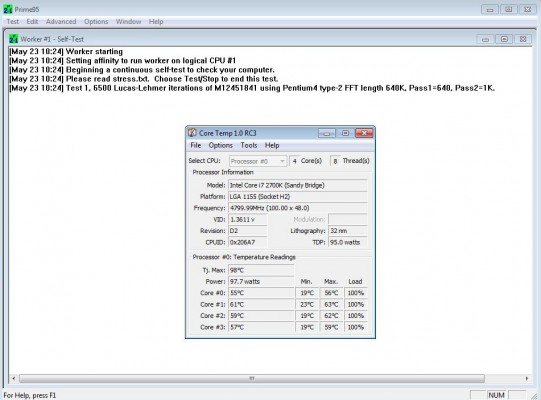Viewport: 541px width, 400px height.
Task: Click Core #1 min temperature 23°C
Action: (307, 304)
